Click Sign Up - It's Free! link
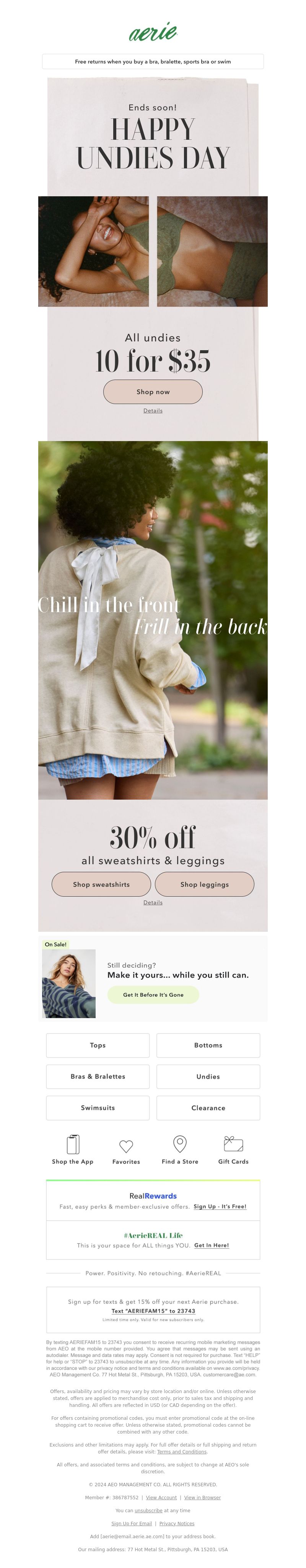The image size is (306, 1568). coord(220,1206)
